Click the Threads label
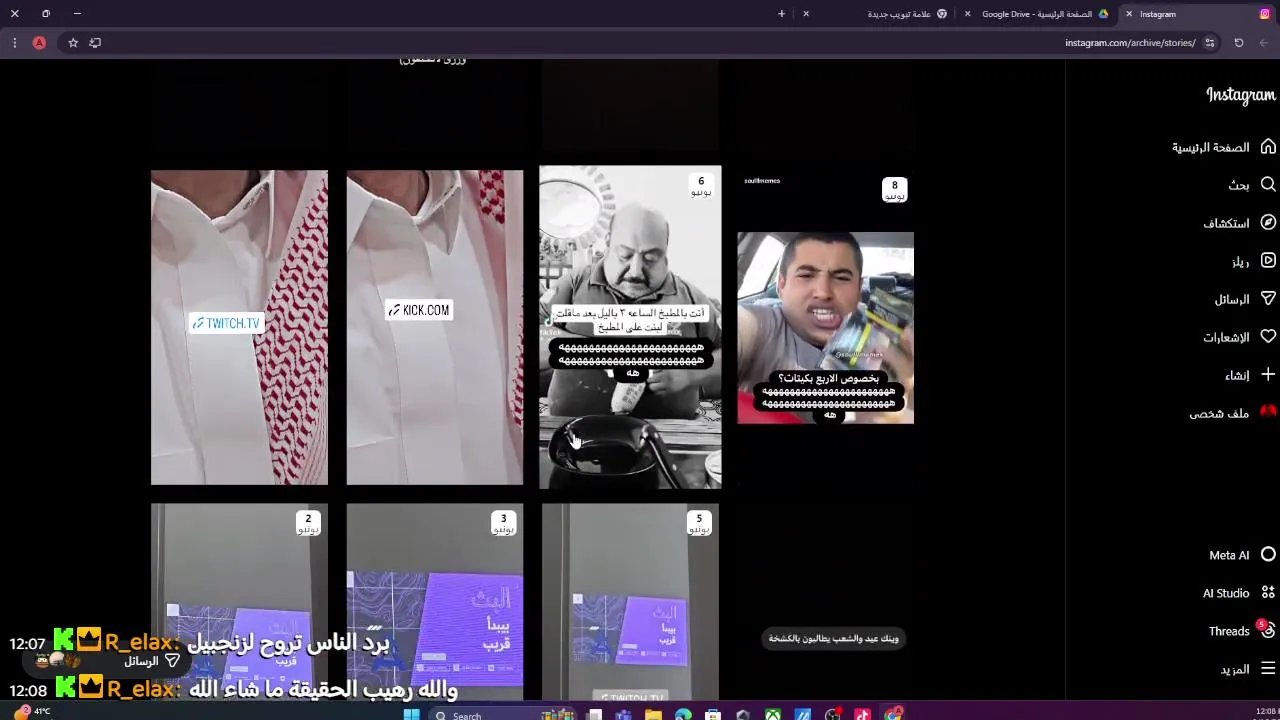1280x720 pixels. tap(1229, 631)
